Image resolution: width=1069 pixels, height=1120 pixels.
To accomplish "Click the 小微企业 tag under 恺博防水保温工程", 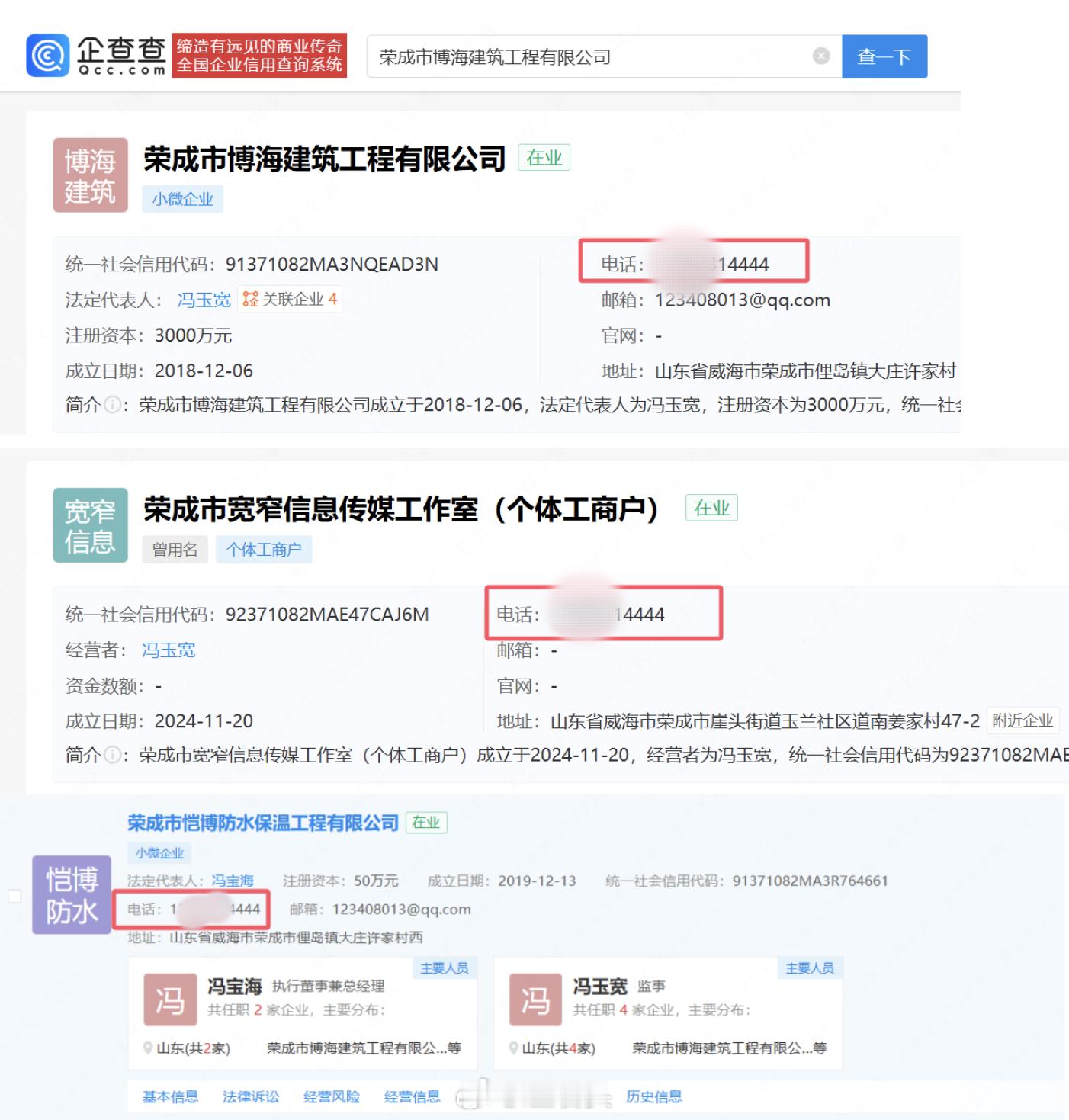I will (159, 852).
